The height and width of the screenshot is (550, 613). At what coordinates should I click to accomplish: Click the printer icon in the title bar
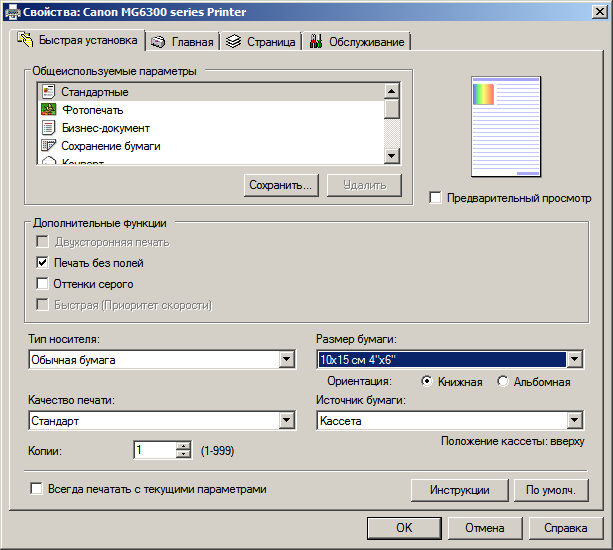tap(12, 12)
